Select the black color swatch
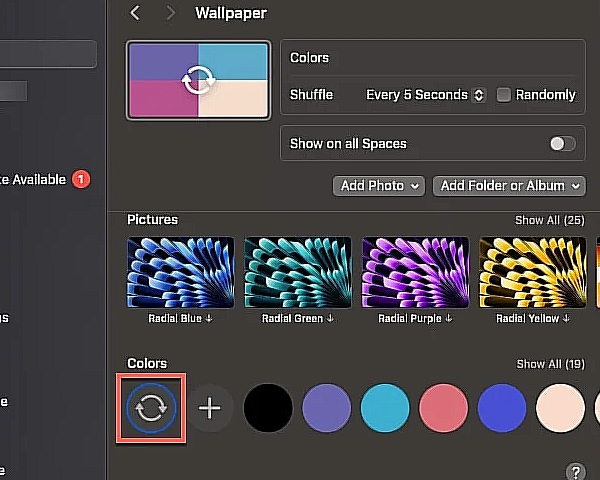Image resolution: width=600 pixels, height=480 pixels. point(268,408)
